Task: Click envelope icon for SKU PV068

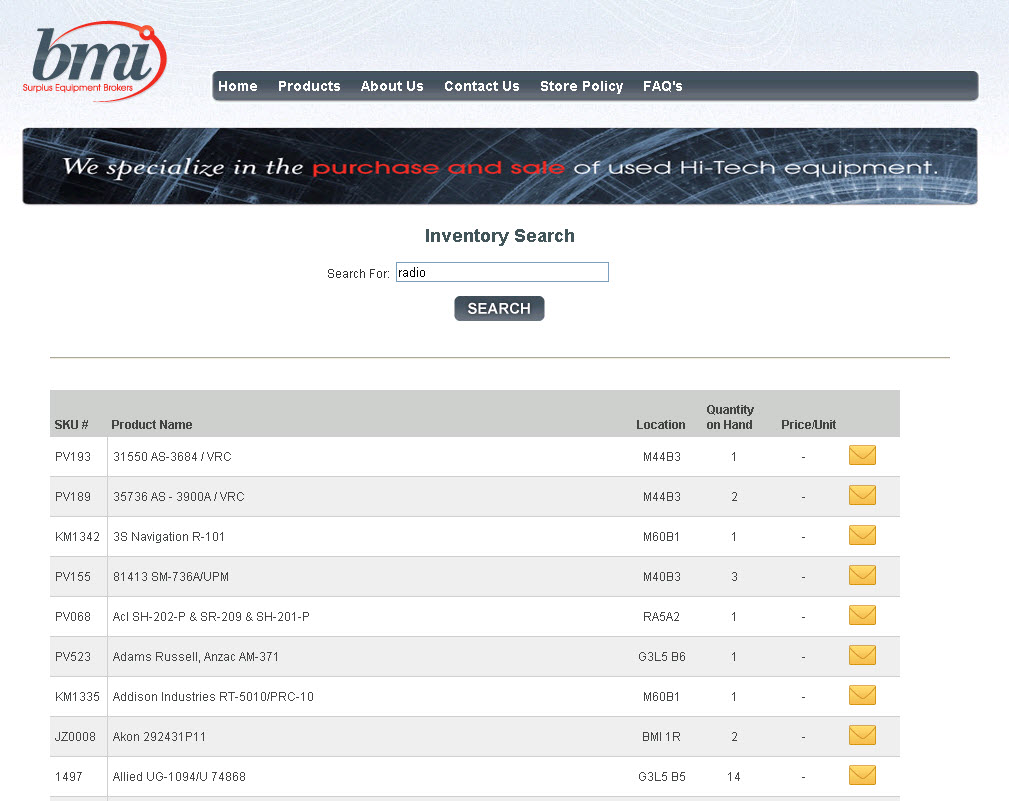Action: 862,616
